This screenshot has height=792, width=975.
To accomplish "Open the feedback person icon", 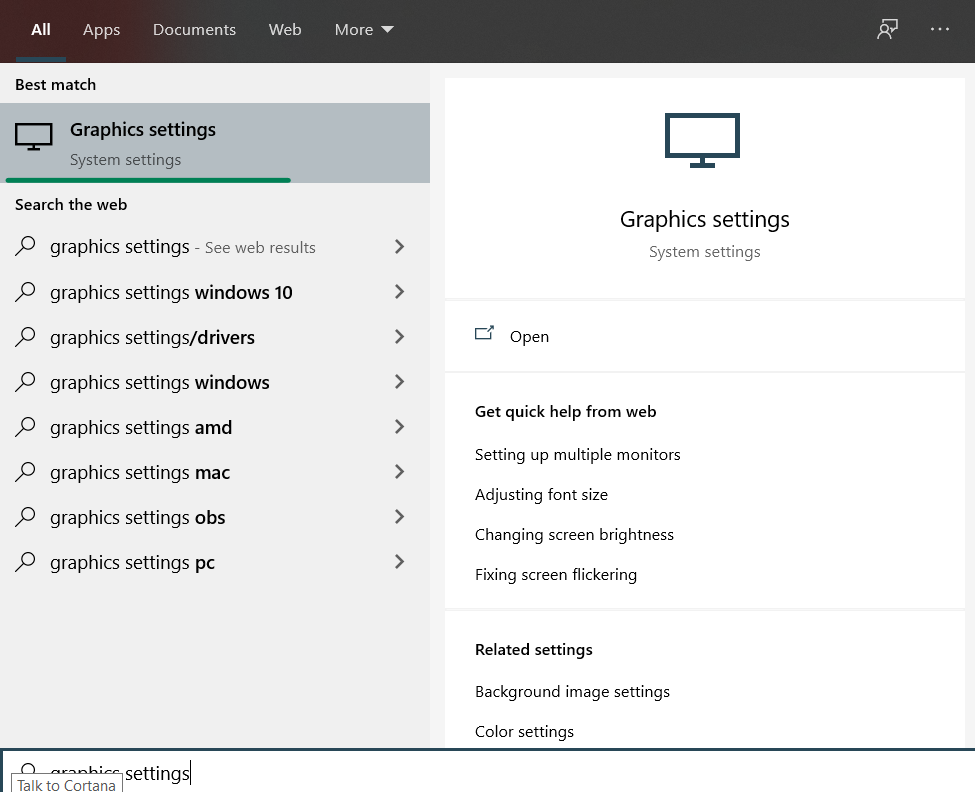I will tap(887, 29).
